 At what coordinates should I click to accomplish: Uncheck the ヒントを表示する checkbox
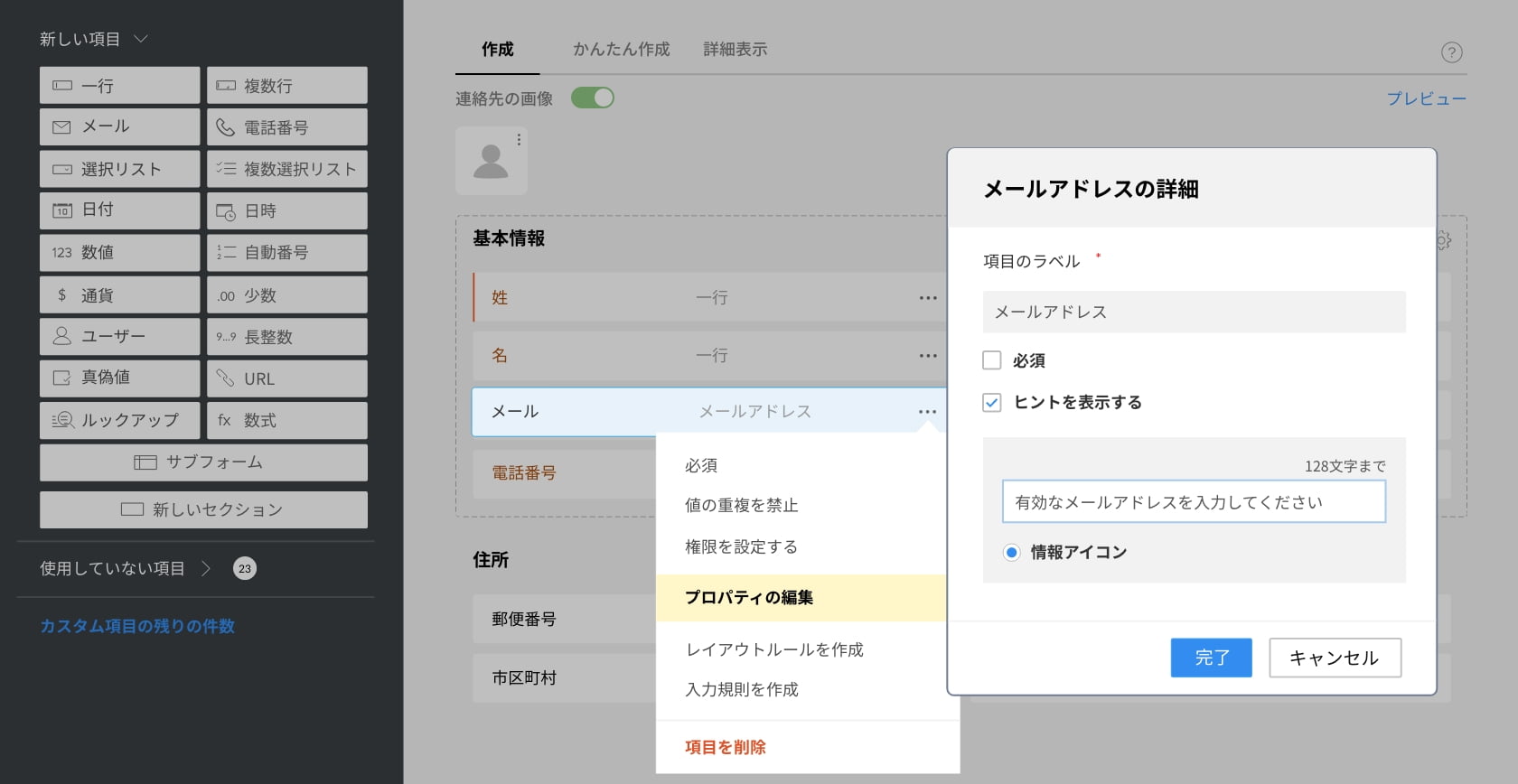click(x=992, y=403)
